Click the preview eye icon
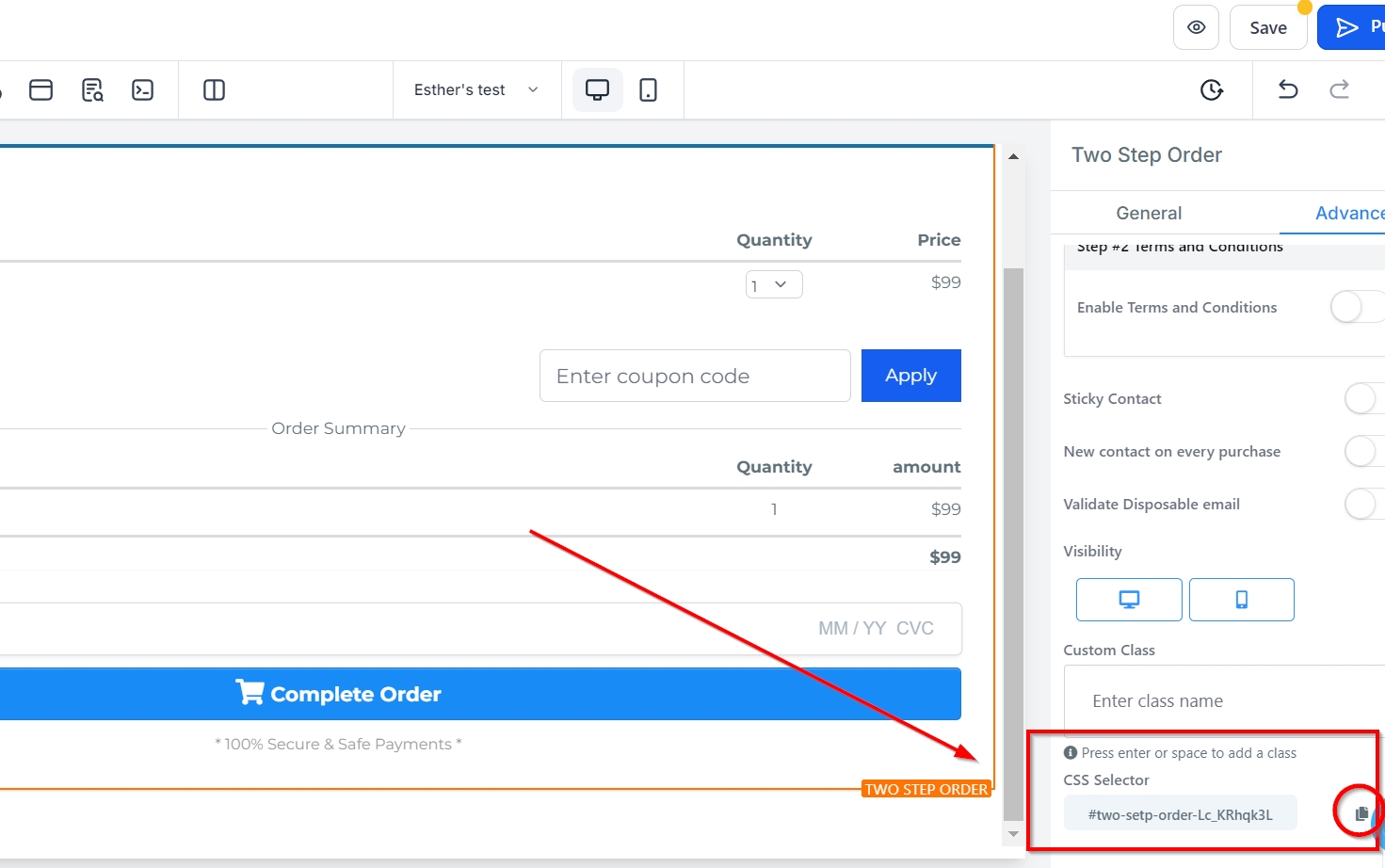Screen dimensions: 1385x868 click(x=1196, y=27)
